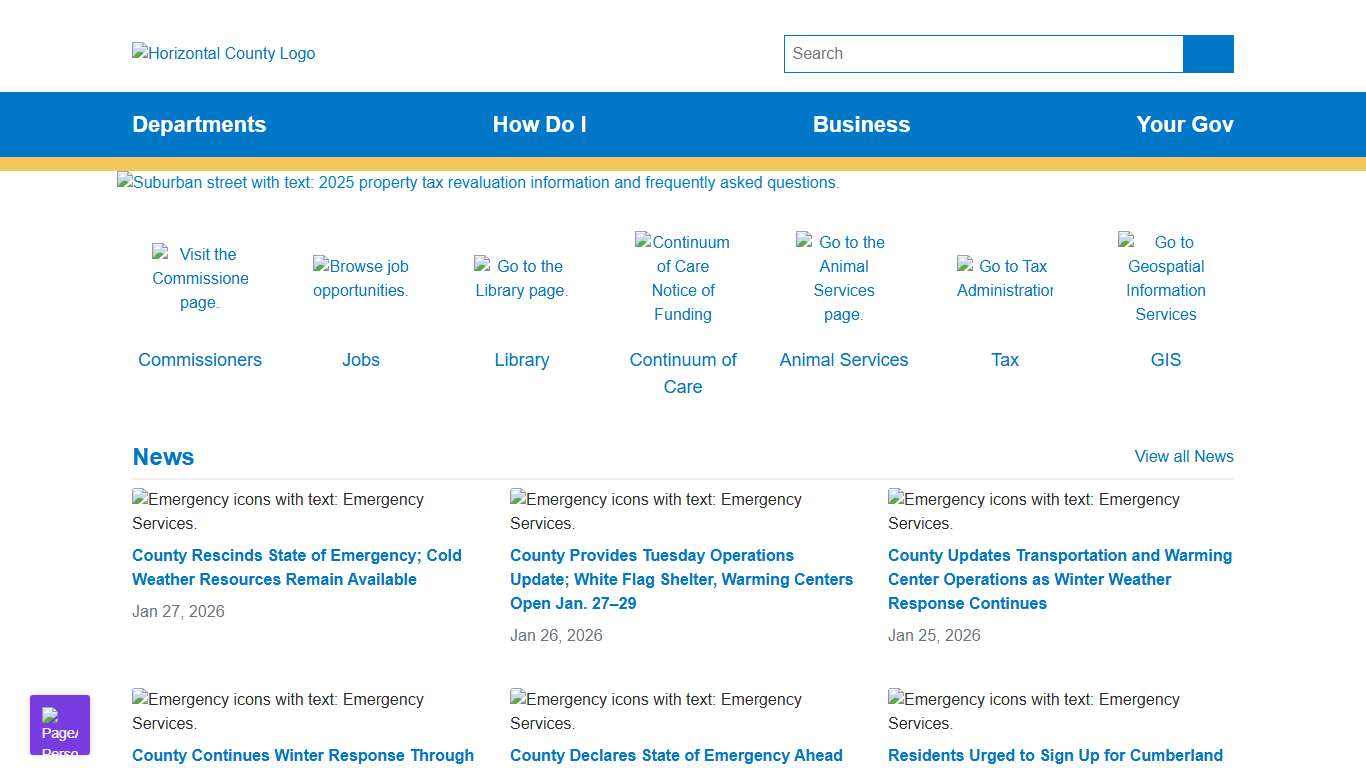This screenshot has height=768, width=1366.
Task: Open the Animal Services page icon
Action: click(x=844, y=278)
